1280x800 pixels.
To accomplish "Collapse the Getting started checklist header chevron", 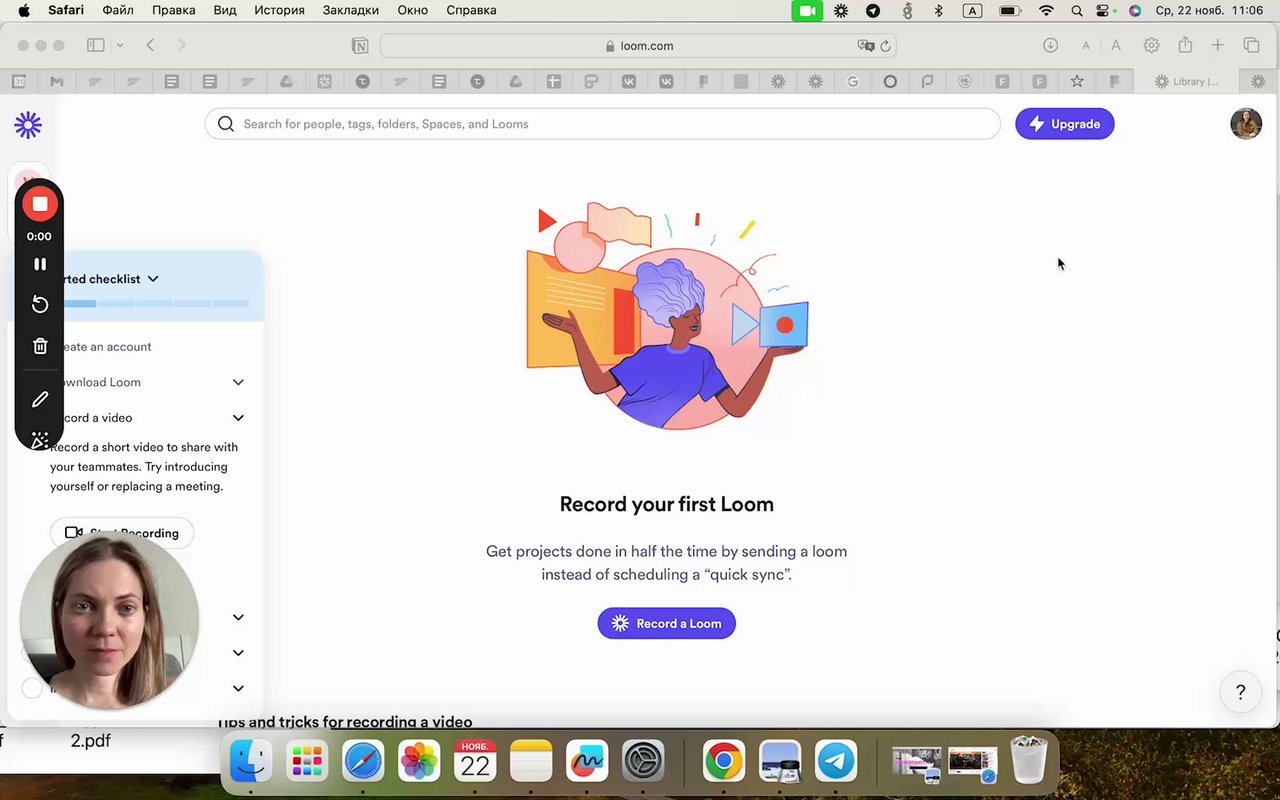I will point(153,279).
